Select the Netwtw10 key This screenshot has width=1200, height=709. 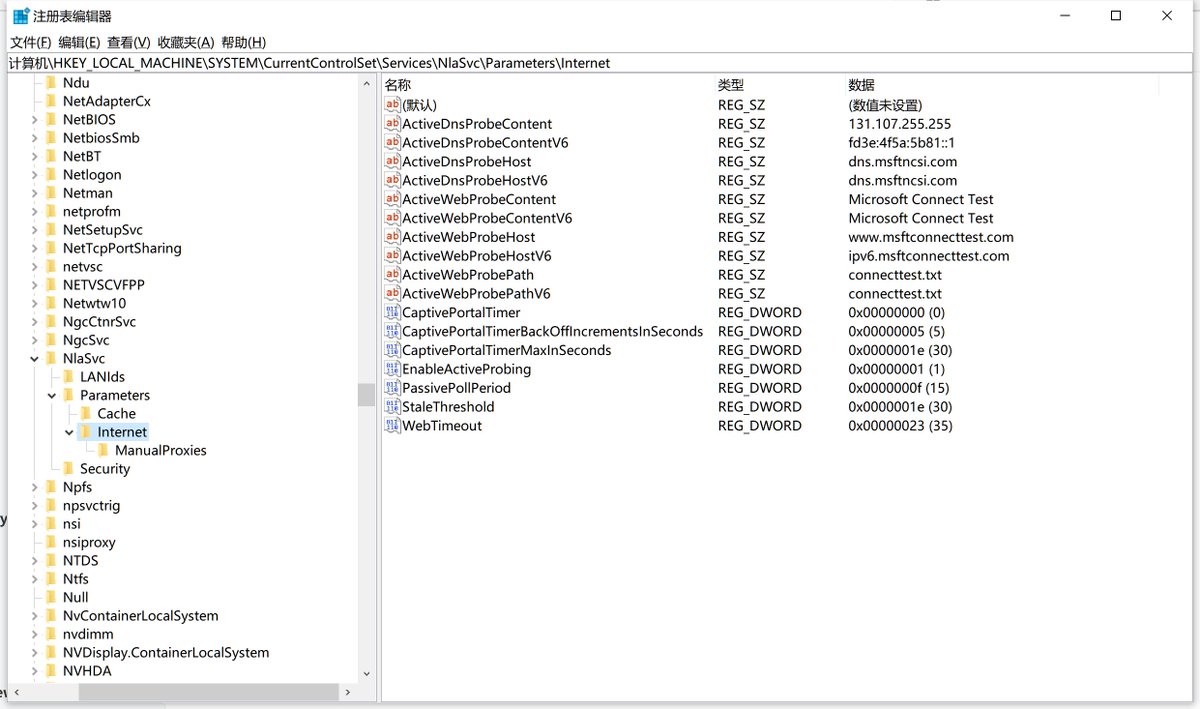pos(94,303)
